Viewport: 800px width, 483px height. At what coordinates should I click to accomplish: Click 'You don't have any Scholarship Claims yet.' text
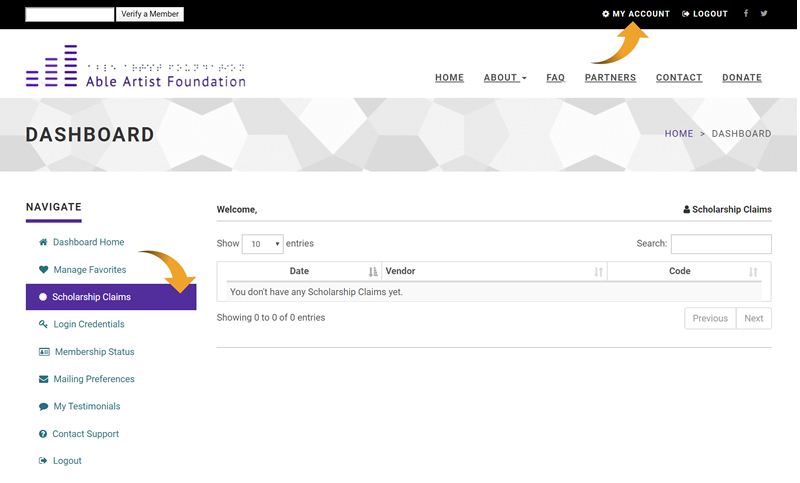pos(316,292)
